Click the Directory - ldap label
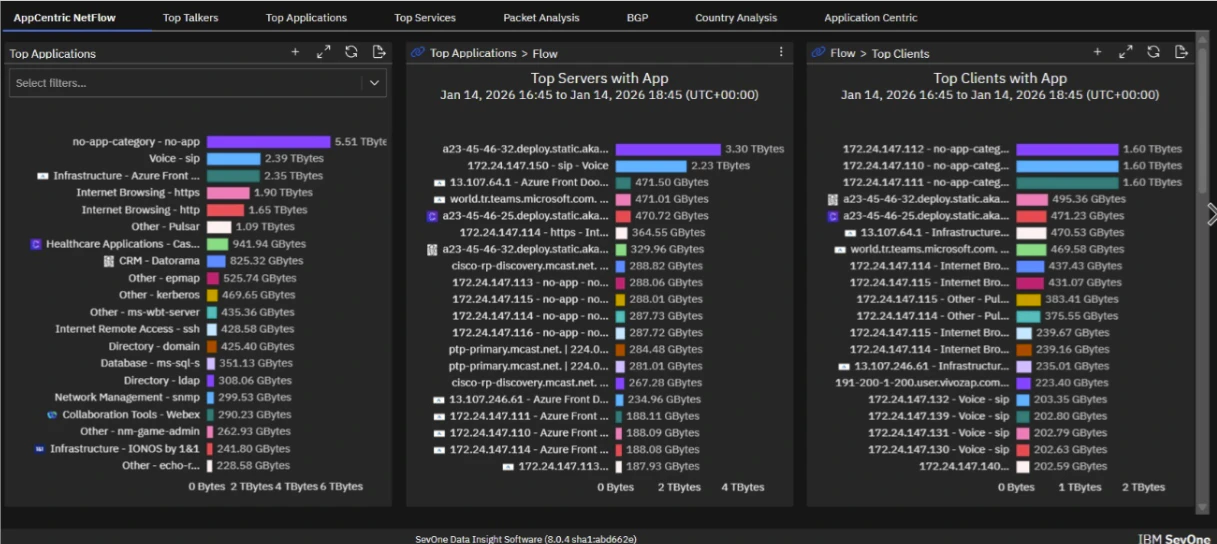The height and width of the screenshot is (544, 1217). [x=162, y=380]
